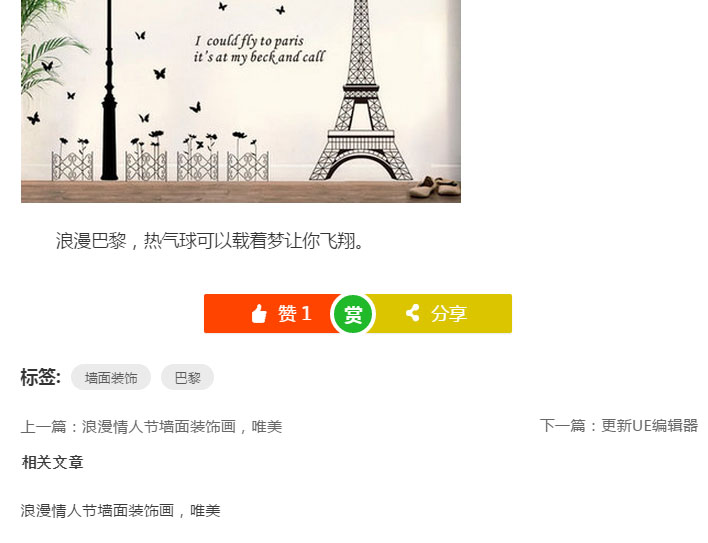
Task: Open the 墙面装饰 tag
Action: click(x=111, y=377)
